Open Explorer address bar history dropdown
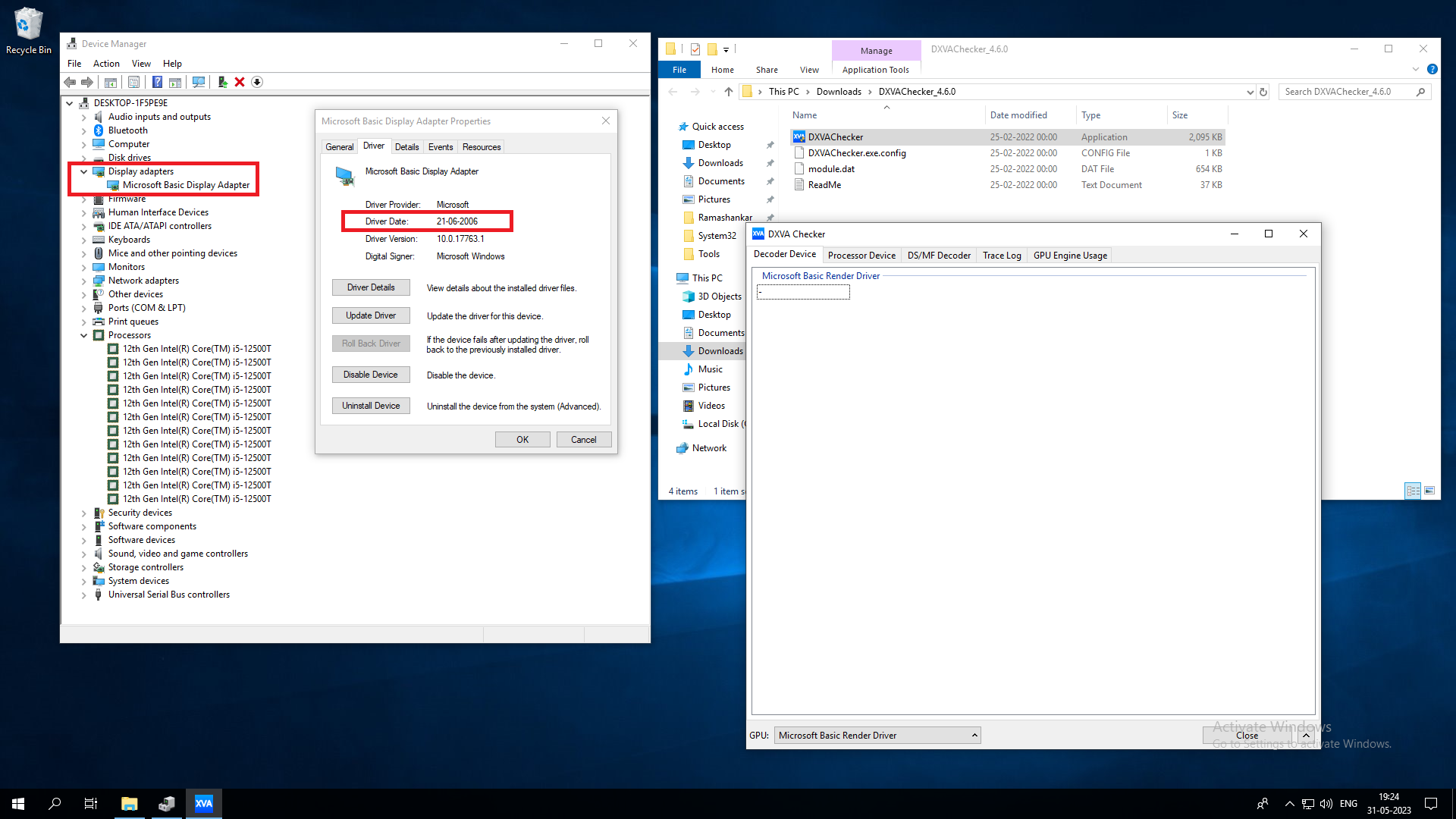The height and width of the screenshot is (819, 1456). tap(1250, 92)
